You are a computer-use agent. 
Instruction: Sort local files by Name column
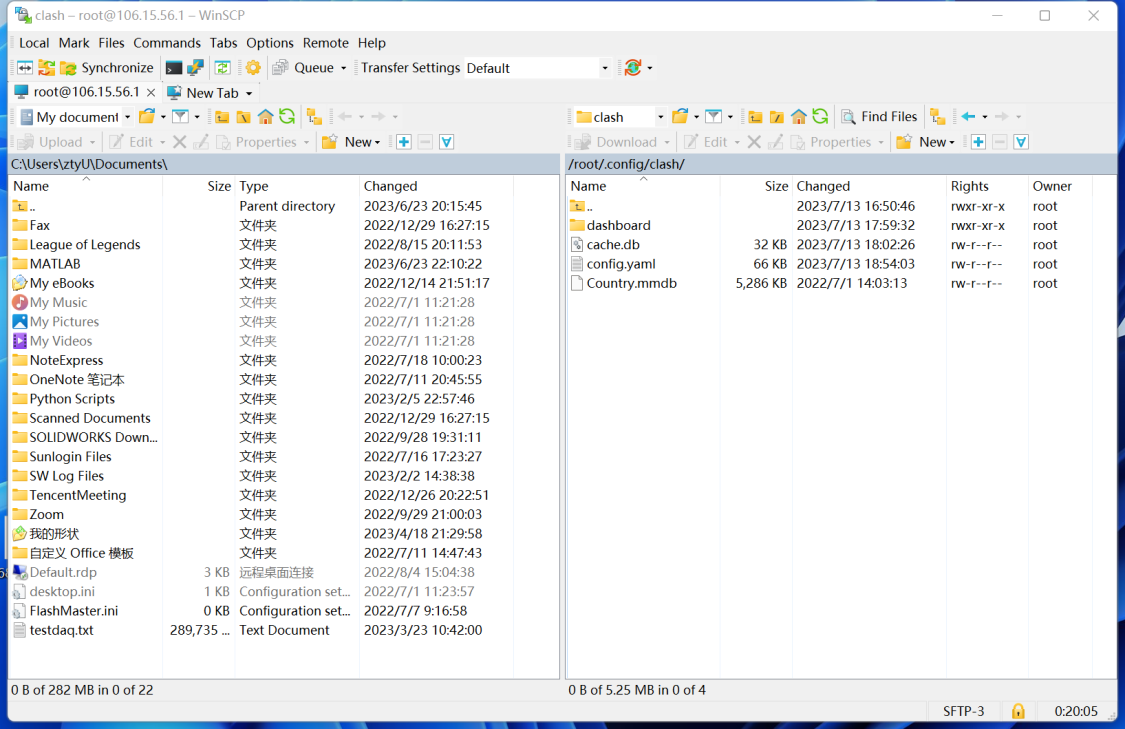[x=86, y=186]
